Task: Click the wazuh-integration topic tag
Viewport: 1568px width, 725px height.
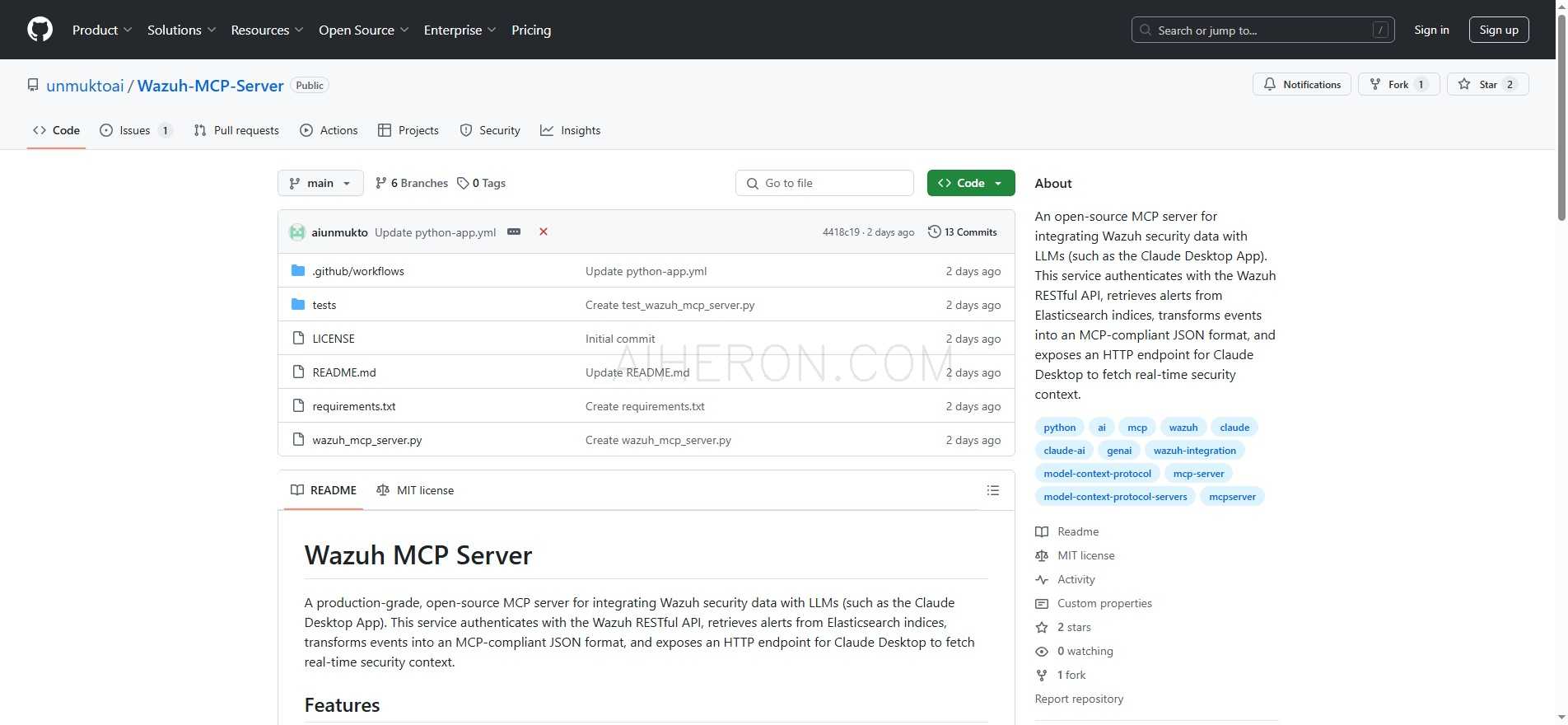Action: 1194,450
